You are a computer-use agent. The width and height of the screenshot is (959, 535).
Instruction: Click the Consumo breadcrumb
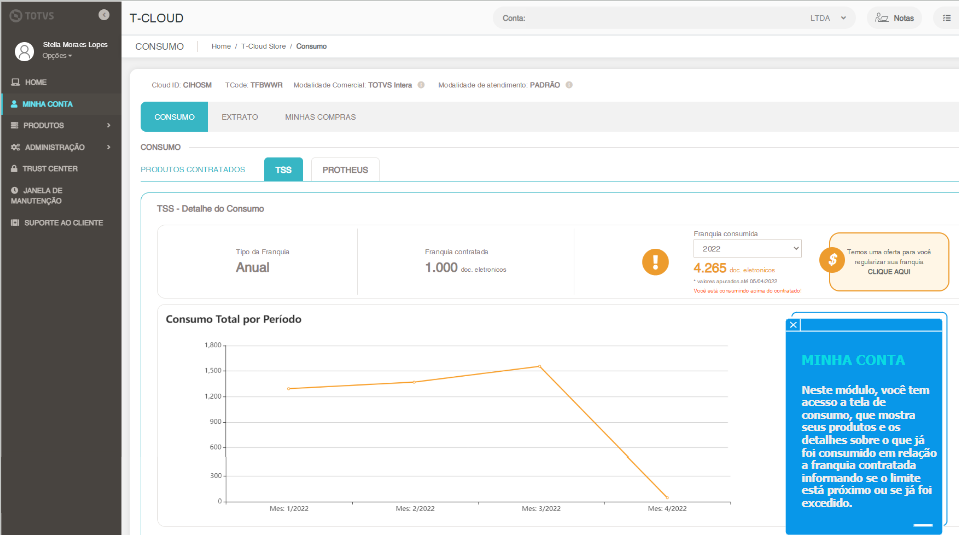click(311, 46)
